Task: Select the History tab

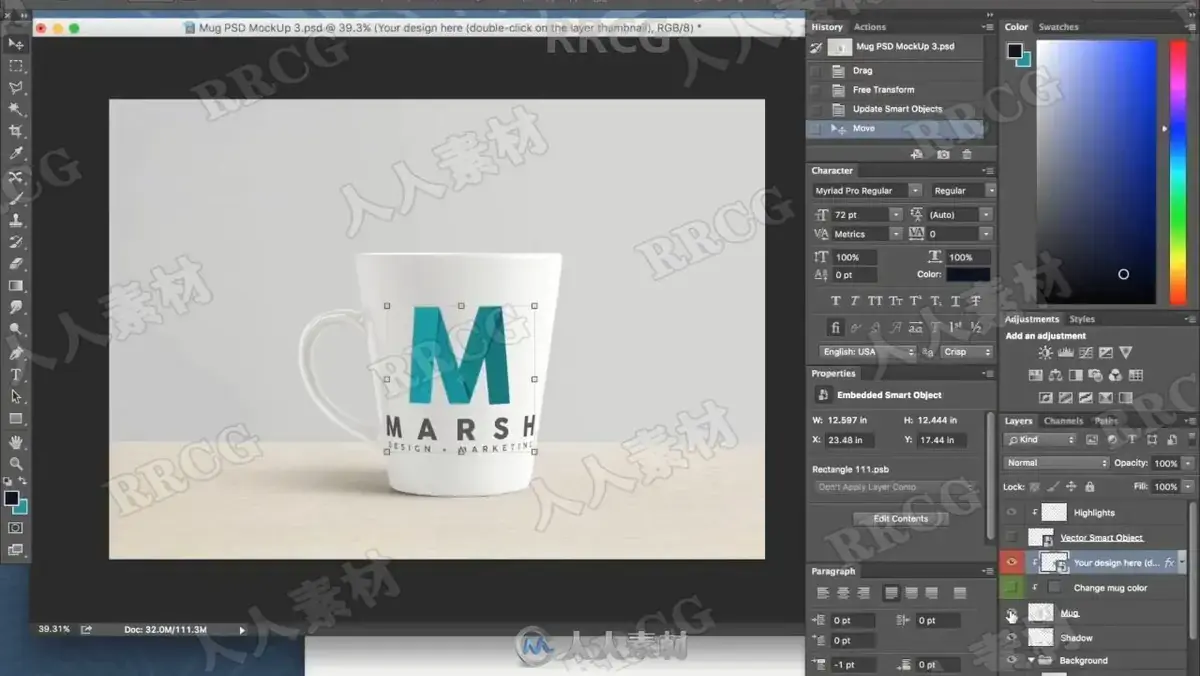Action: click(826, 27)
